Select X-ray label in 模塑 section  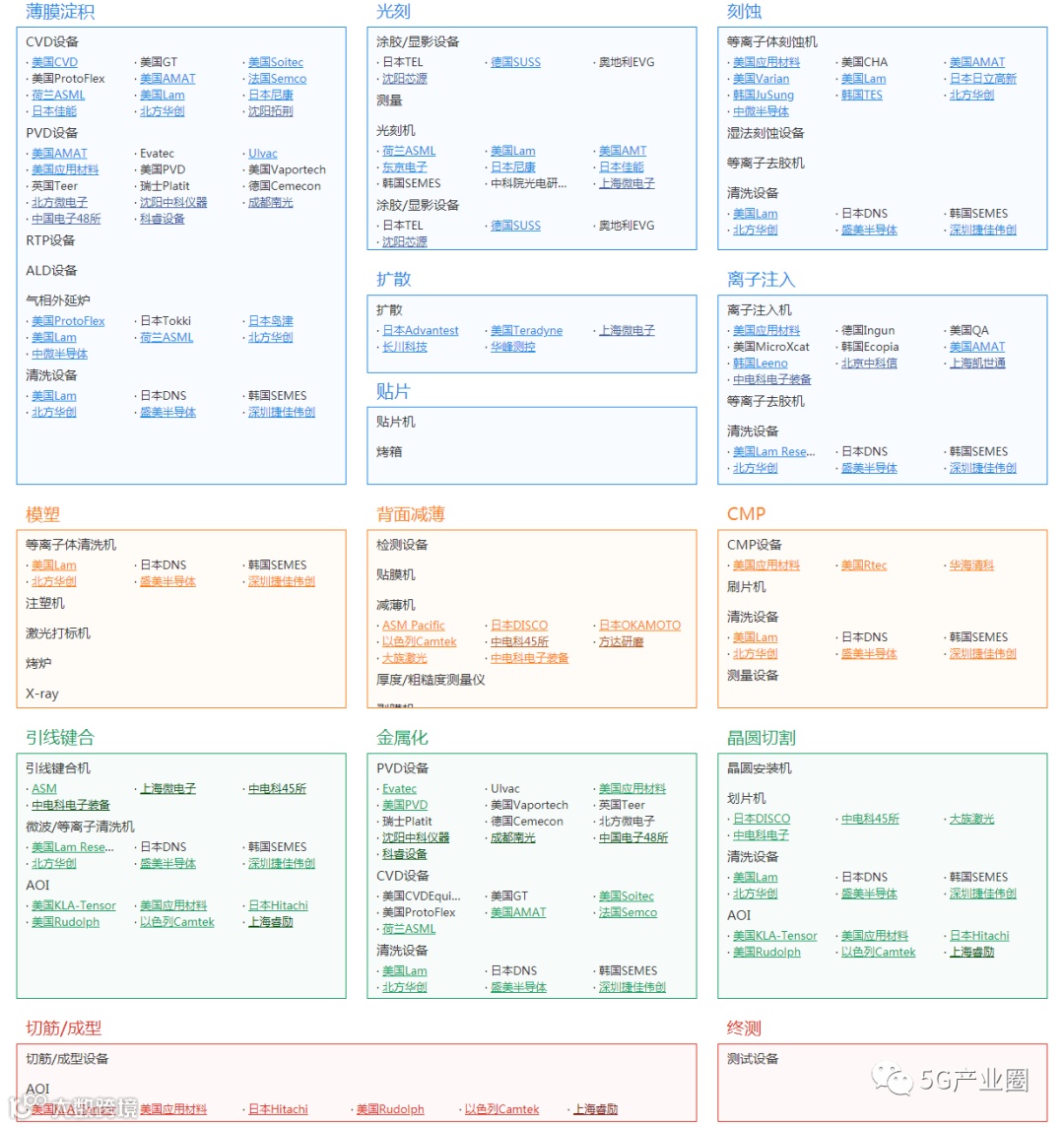point(42,695)
